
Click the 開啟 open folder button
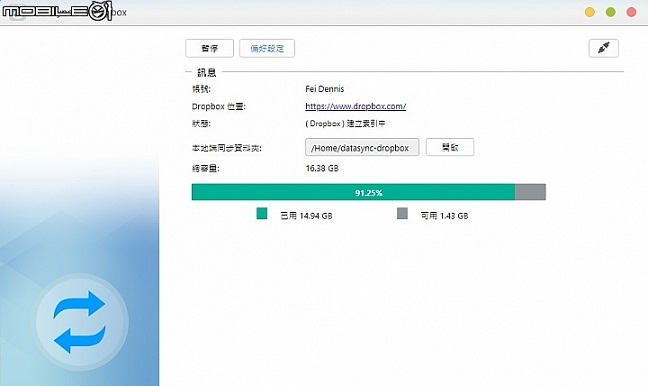tap(450, 148)
